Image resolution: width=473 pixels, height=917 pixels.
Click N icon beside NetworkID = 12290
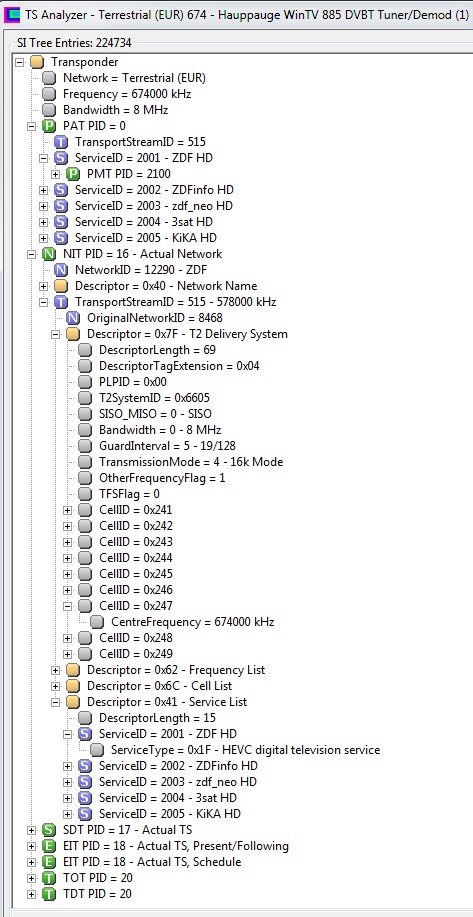[61, 270]
